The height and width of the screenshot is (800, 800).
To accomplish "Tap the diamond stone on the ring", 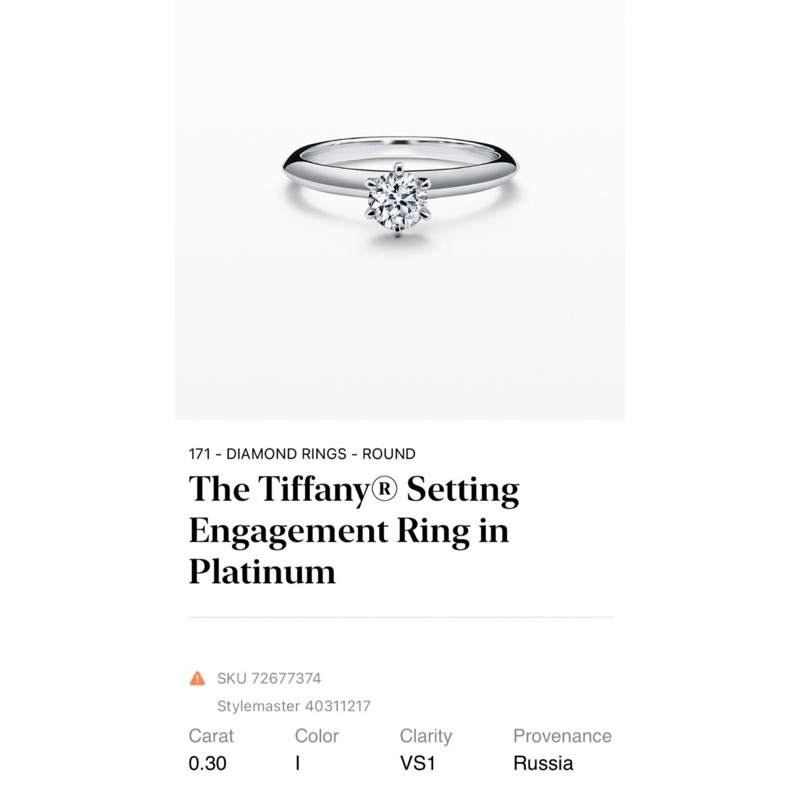I will [398, 198].
